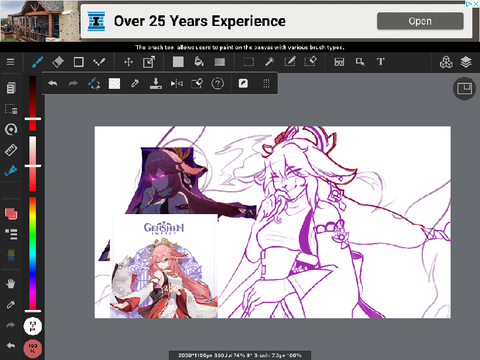Screen dimensions: 480x360
Task: Open the Layers panel
Action: coord(466,62)
